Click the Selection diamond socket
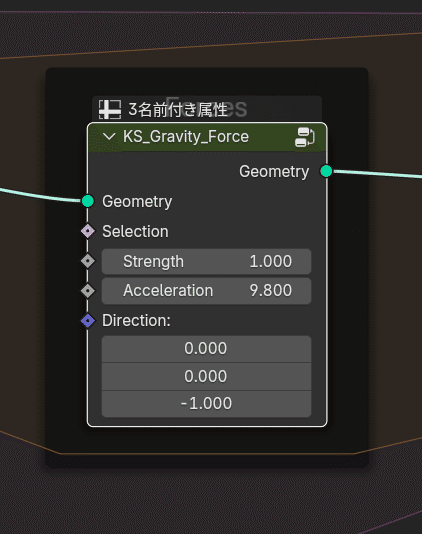This screenshot has height=534, width=422. pos(88,231)
